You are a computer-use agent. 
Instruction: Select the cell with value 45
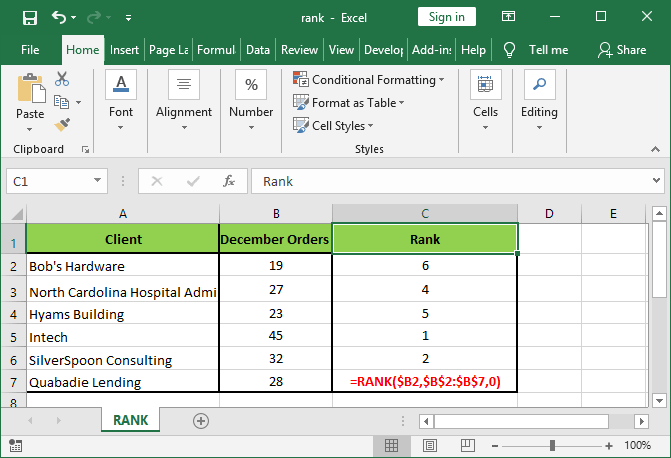click(276, 336)
